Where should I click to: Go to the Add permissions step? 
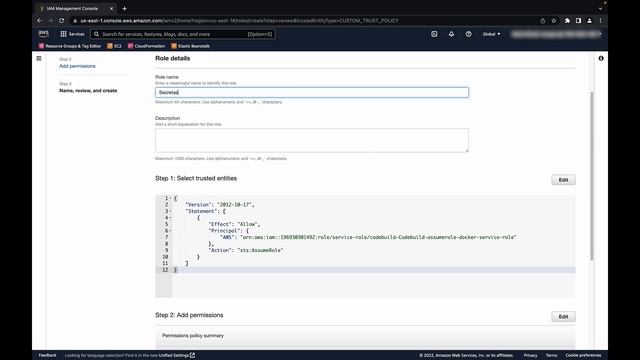pos(77,66)
